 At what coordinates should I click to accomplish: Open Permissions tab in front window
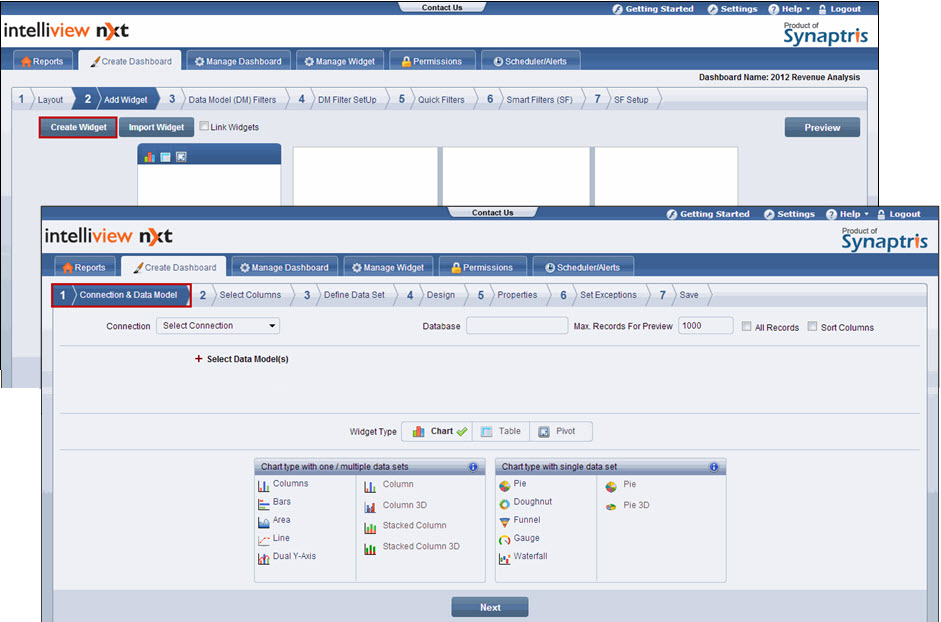tap(483, 267)
